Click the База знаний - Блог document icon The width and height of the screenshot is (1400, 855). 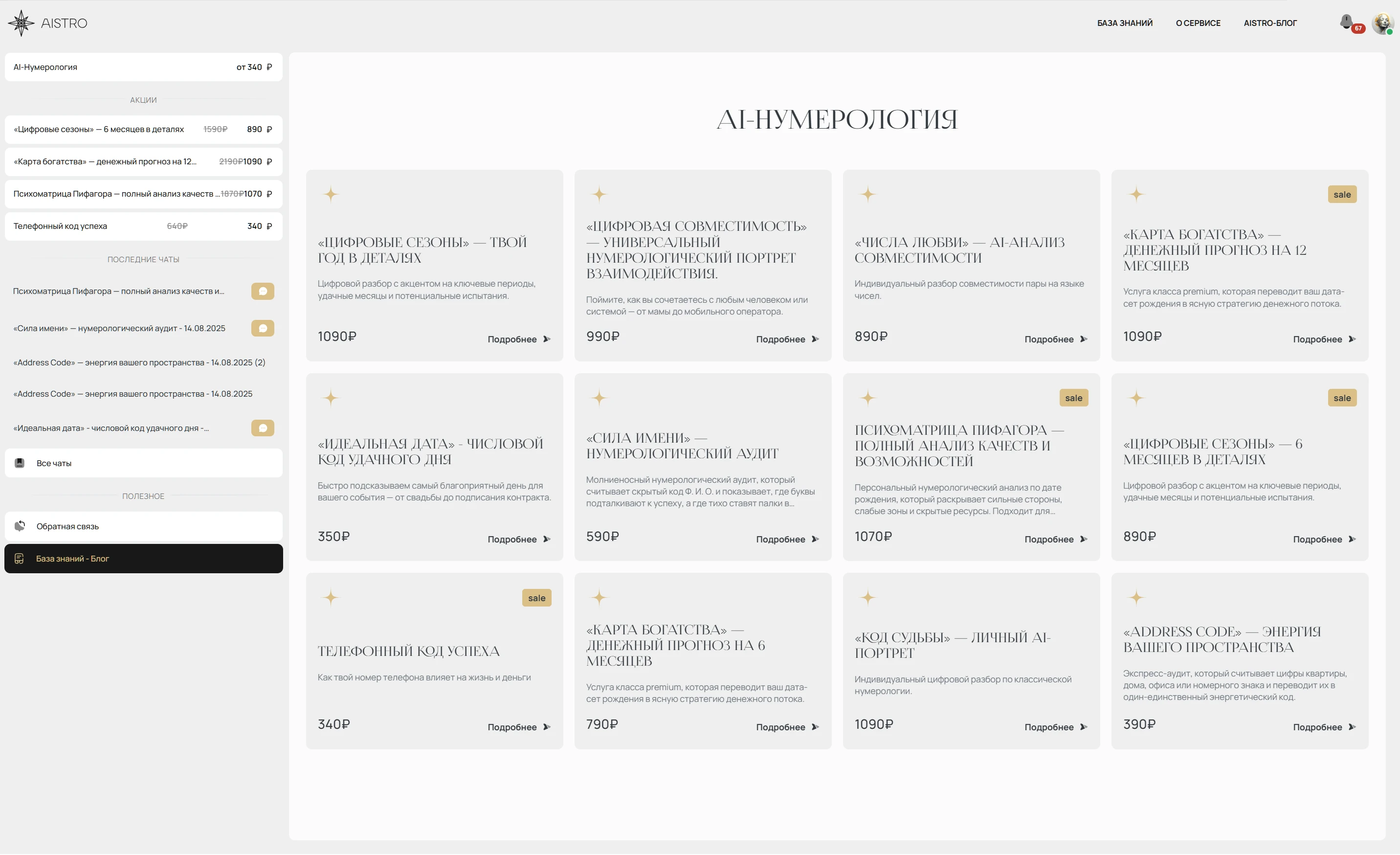pos(20,559)
